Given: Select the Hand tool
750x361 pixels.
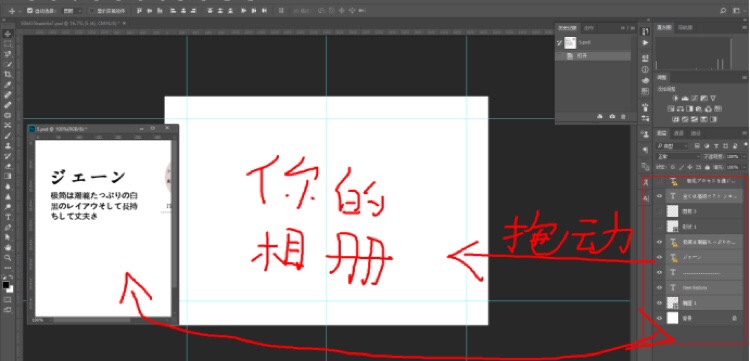Looking at the screenshot, I should (8, 248).
